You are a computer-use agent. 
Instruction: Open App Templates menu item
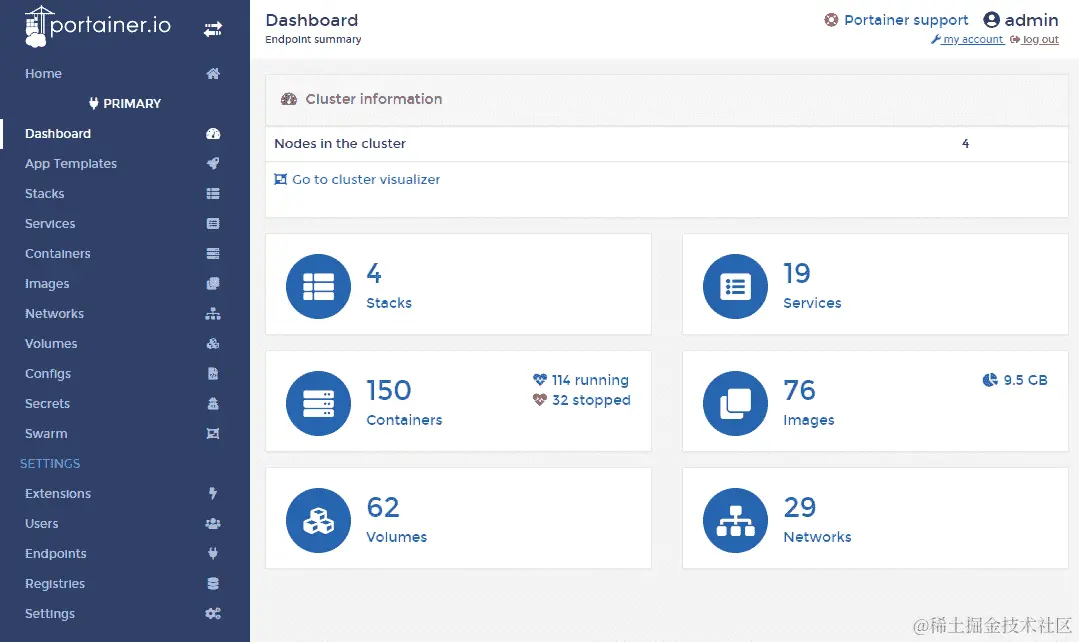71,164
